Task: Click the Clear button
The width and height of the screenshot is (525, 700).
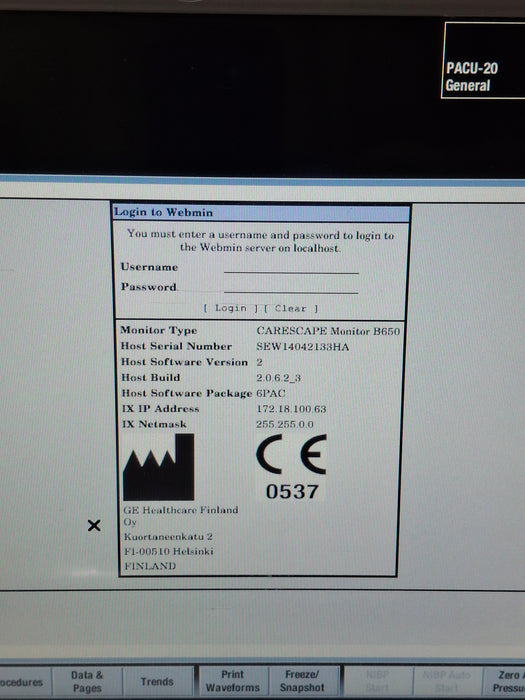Action: point(291,308)
